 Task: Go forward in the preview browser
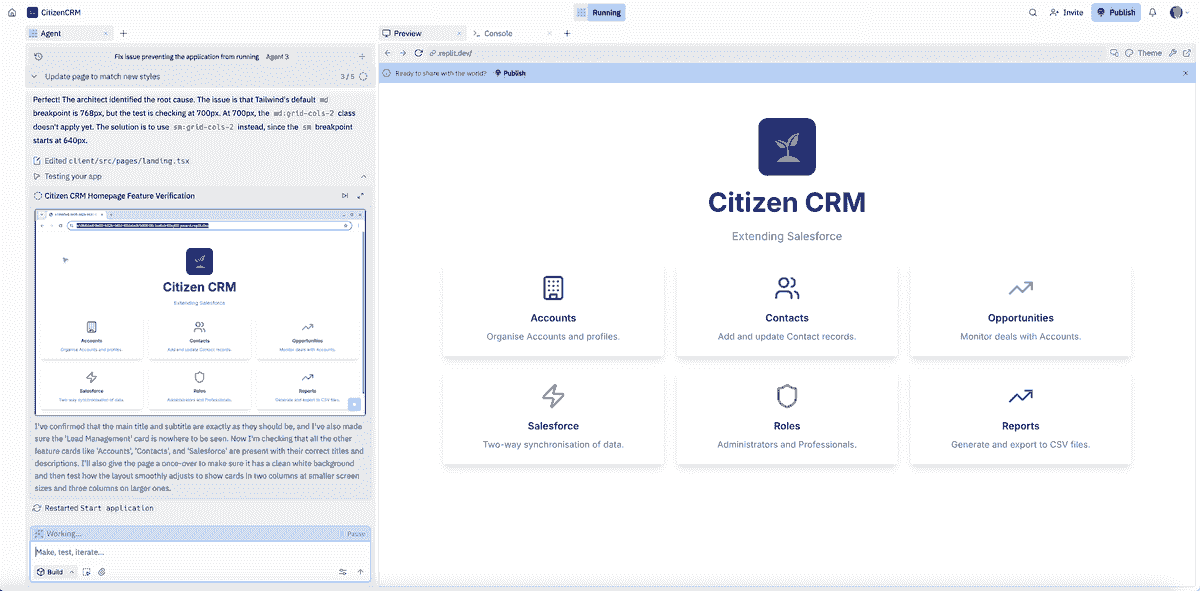(x=403, y=53)
